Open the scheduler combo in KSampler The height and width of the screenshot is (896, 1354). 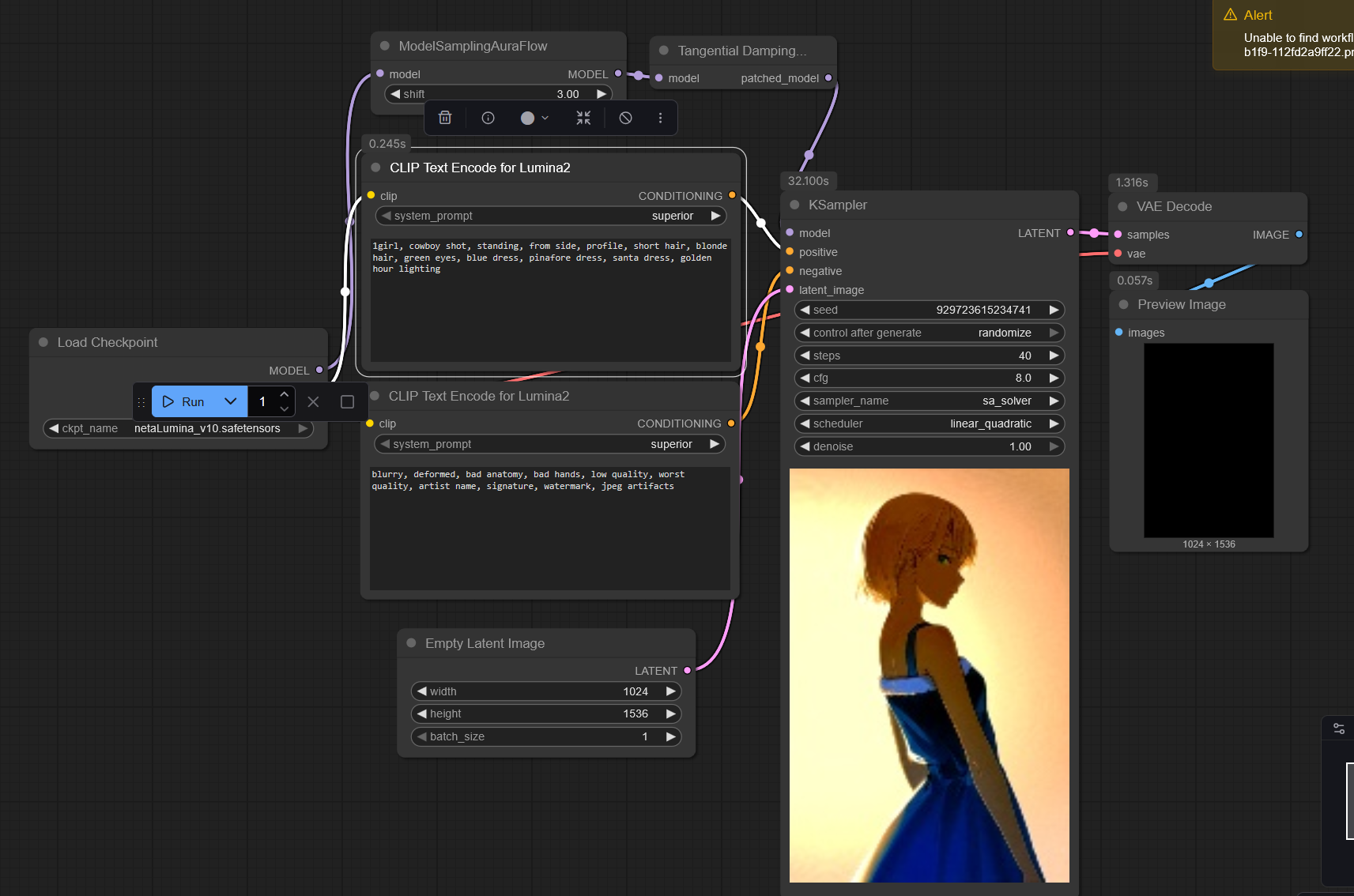930,424
